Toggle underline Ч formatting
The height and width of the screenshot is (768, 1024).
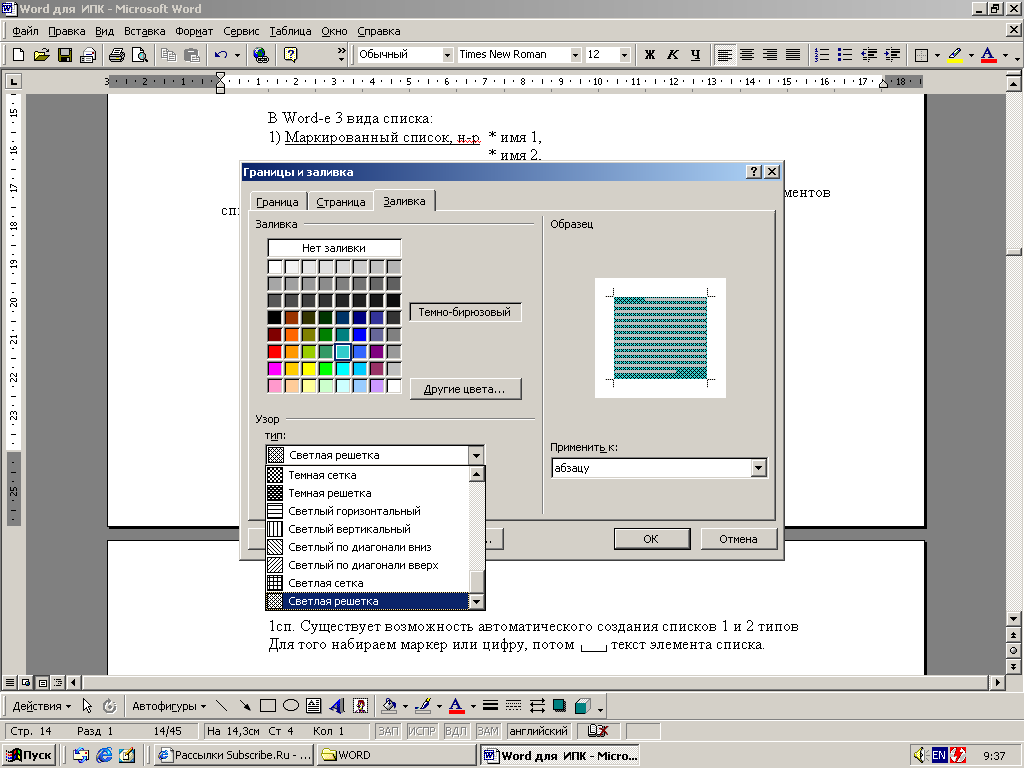(x=696, y=55)
